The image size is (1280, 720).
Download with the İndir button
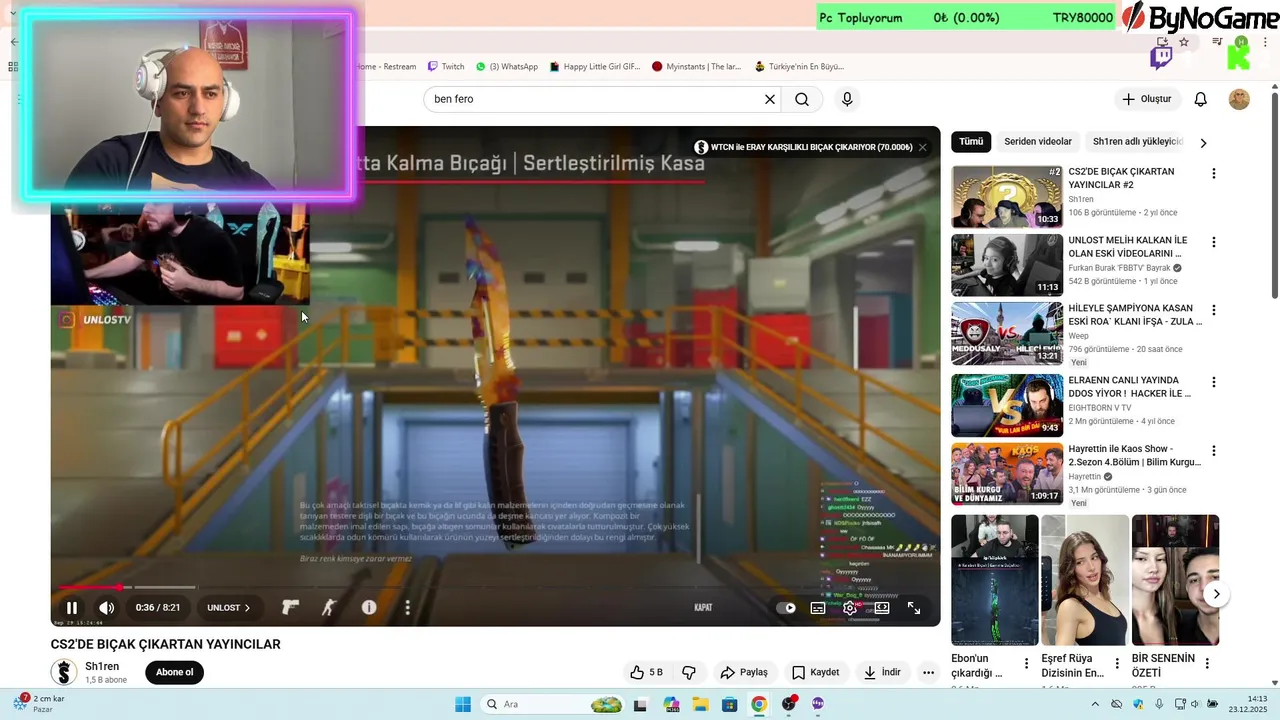[882, 672]
